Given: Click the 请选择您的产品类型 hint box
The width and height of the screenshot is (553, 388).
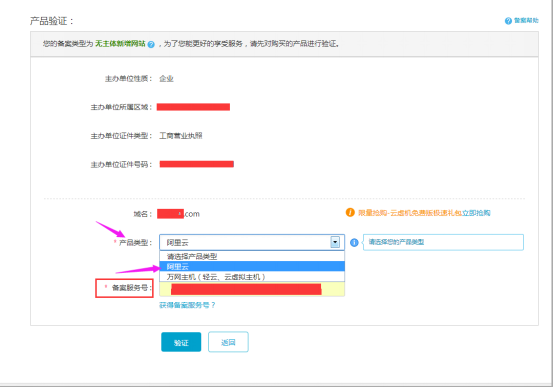Looking at the screenshot, I should [x=443, y=242].
